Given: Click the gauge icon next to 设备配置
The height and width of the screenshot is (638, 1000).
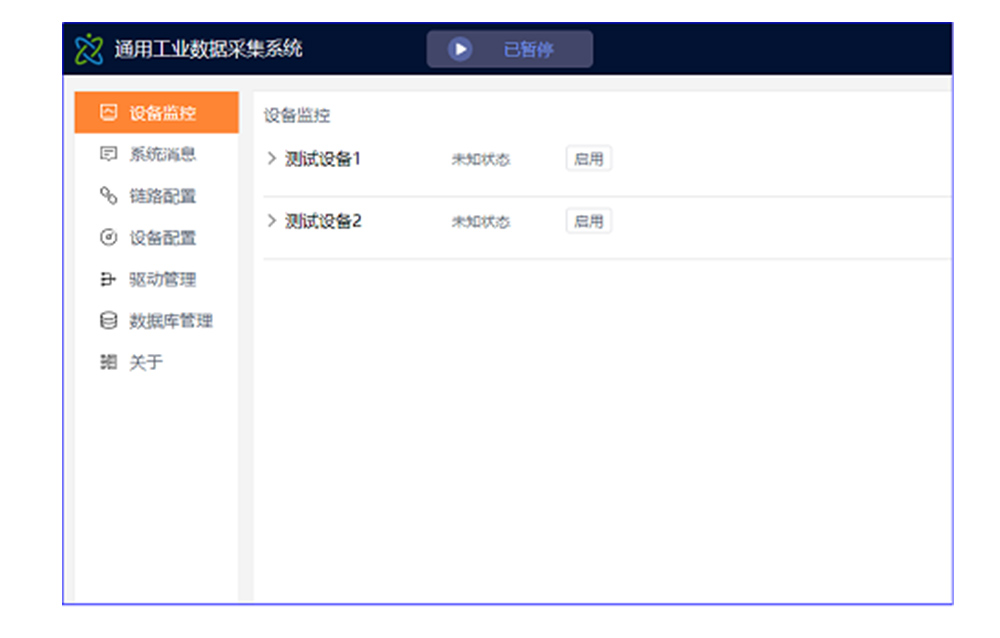Looking at the screenshot, I should [108, 237].
